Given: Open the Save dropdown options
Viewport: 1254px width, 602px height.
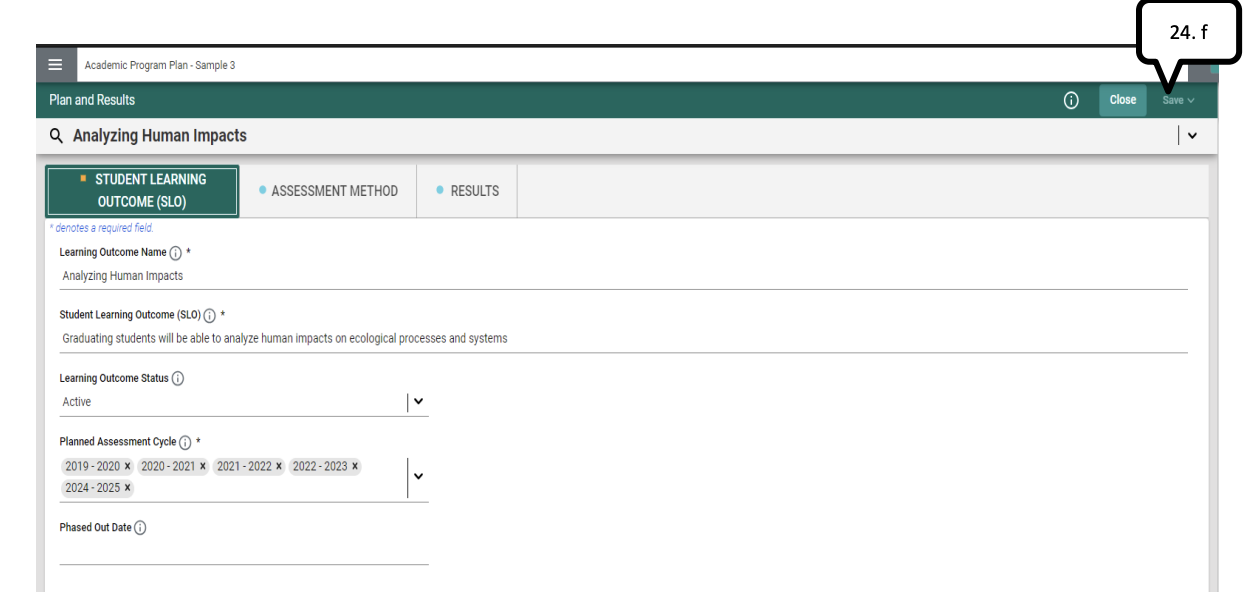Looking at the screenshot, I should coord(1190,100).
